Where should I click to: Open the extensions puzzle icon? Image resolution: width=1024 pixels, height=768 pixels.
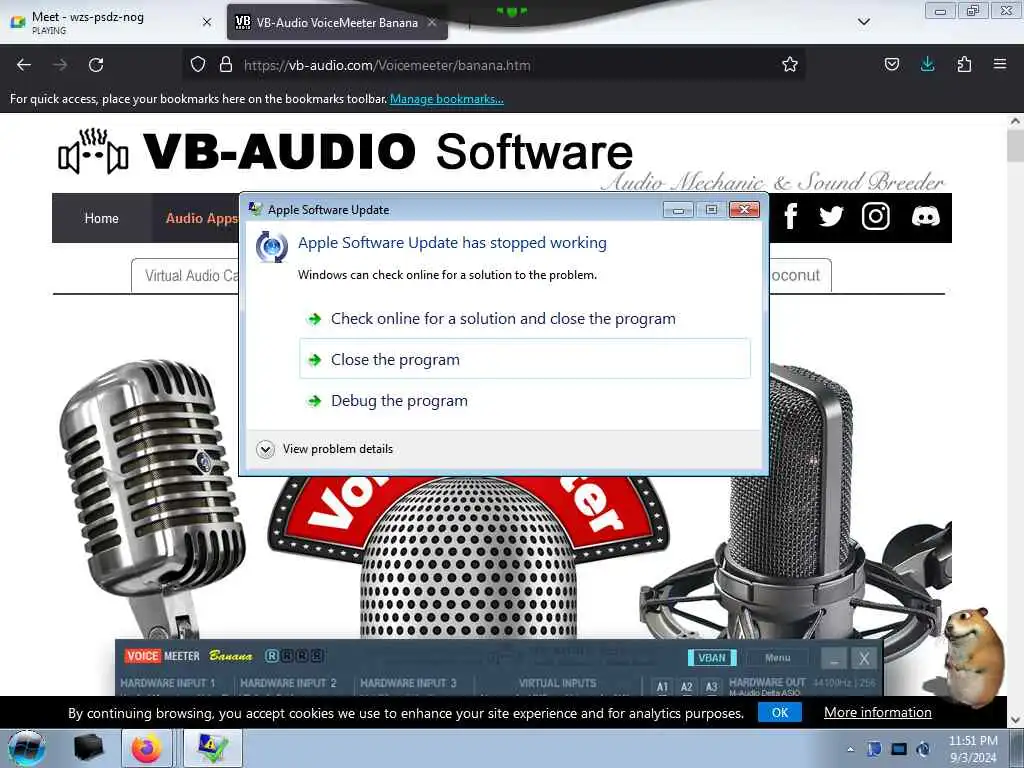[964, 64]
